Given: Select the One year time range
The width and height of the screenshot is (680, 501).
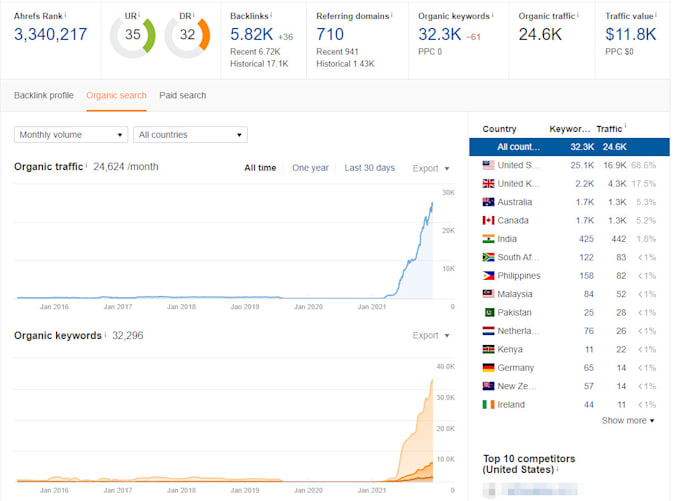Looking at the screenshot, I should [310, 168].
